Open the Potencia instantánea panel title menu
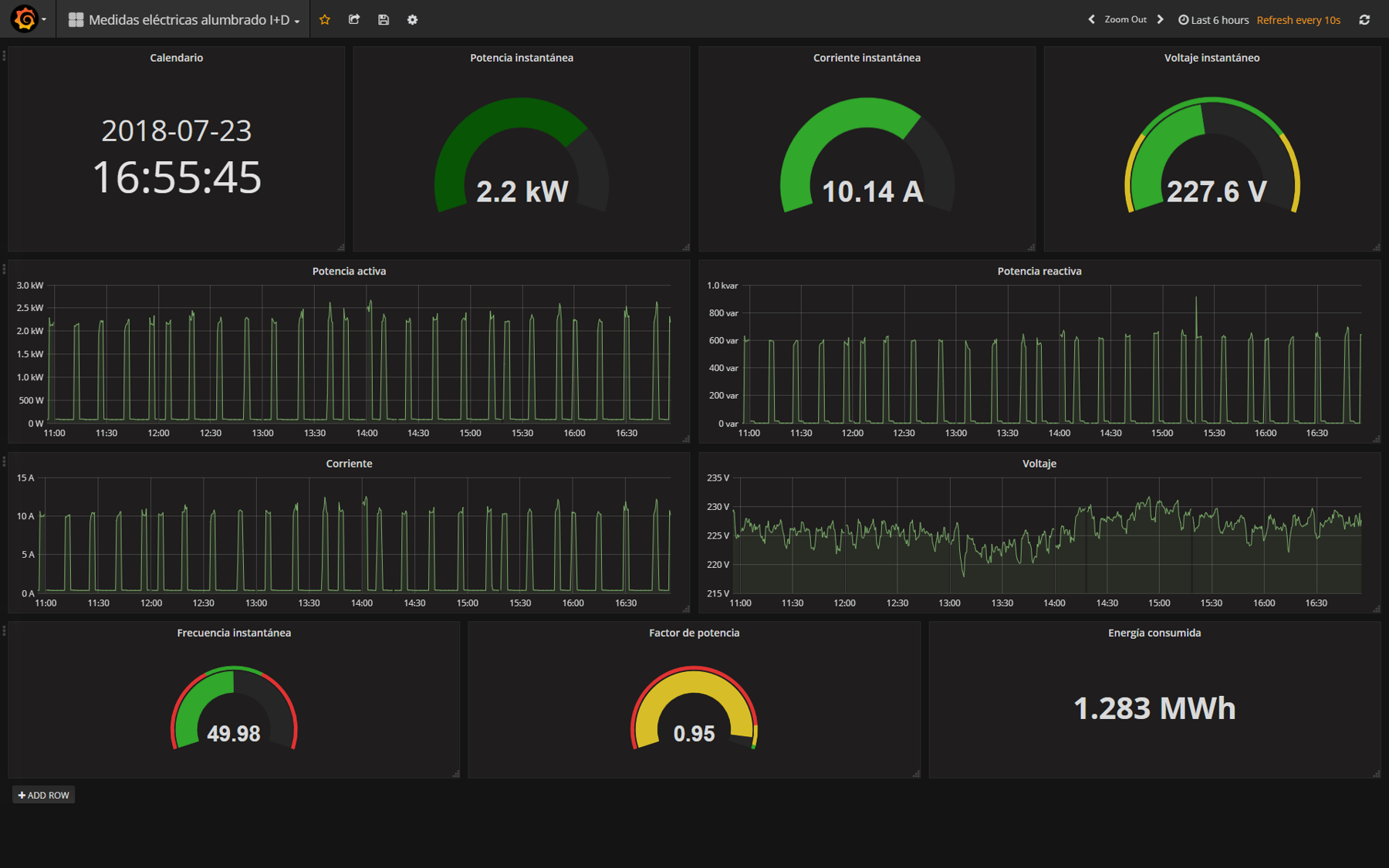 pyautogui.click(x=522, y=58)
